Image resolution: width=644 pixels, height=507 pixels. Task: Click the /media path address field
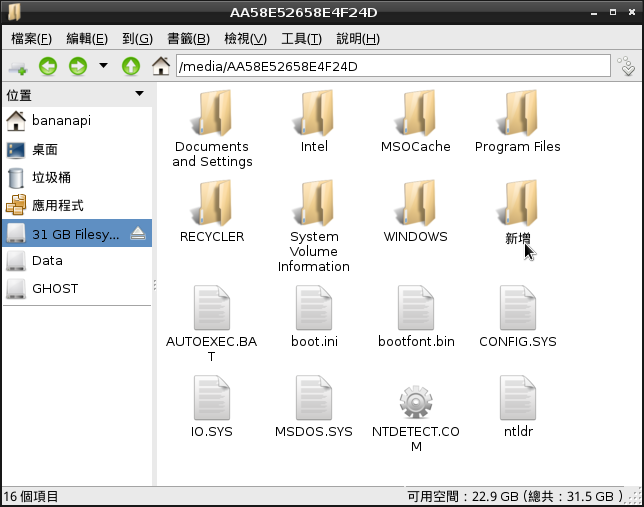click(x=390, y=67)
